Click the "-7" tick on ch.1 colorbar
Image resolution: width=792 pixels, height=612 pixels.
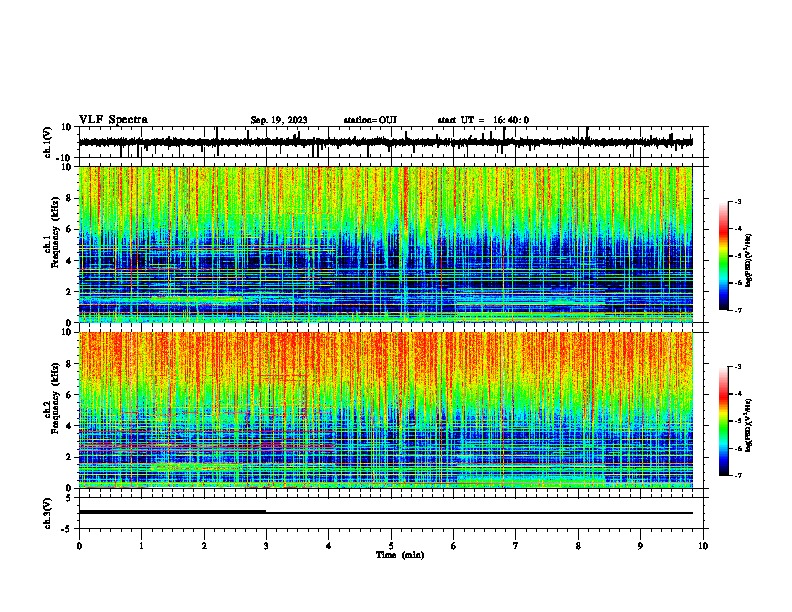737,310
